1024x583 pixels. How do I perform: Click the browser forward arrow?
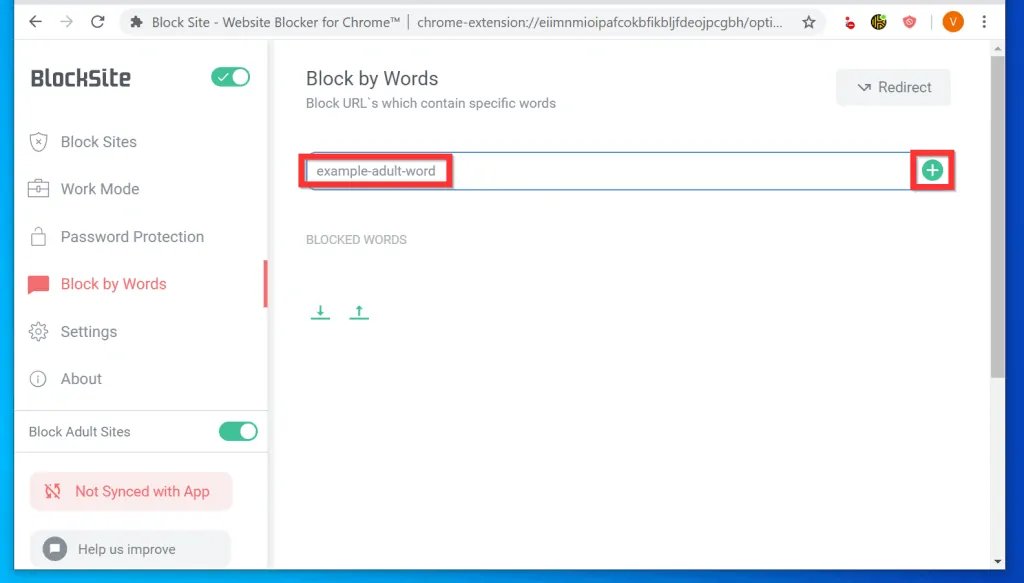tap(67, 22)
